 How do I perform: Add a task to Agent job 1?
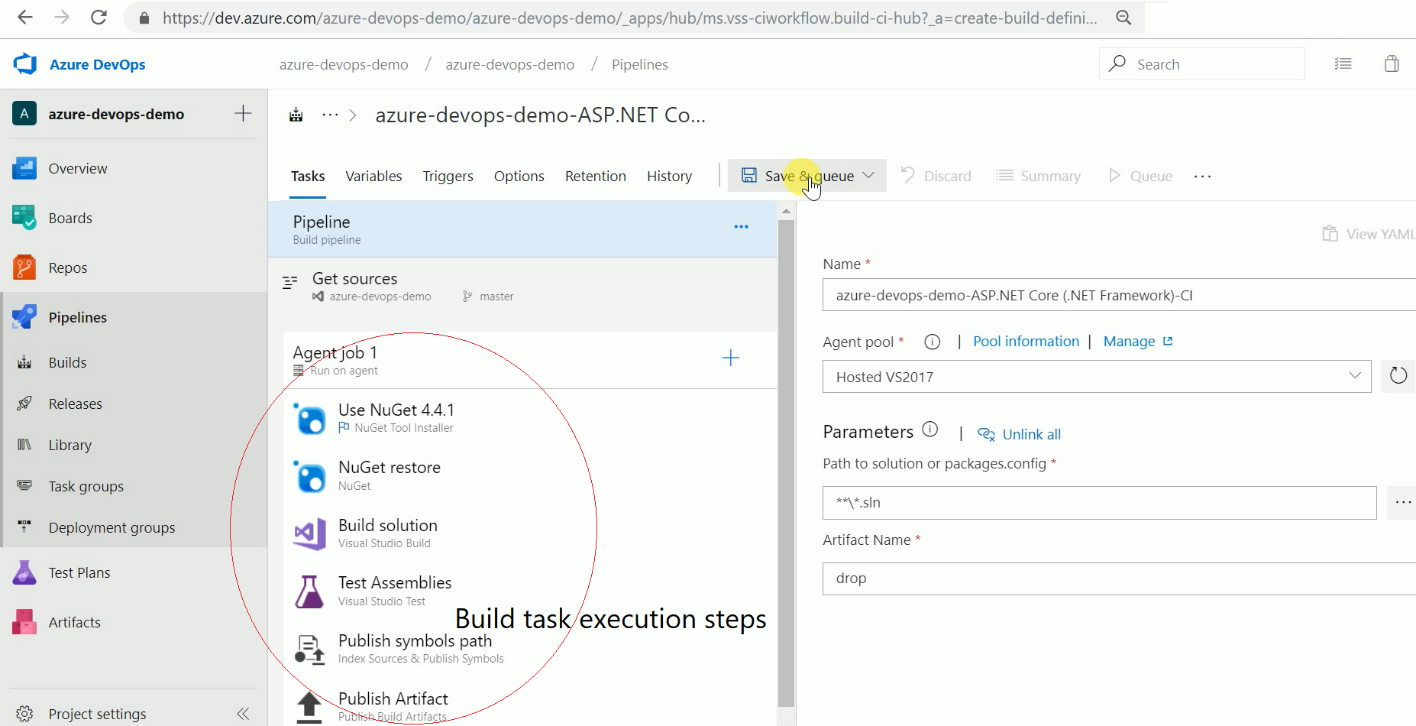tap(731, 358)
